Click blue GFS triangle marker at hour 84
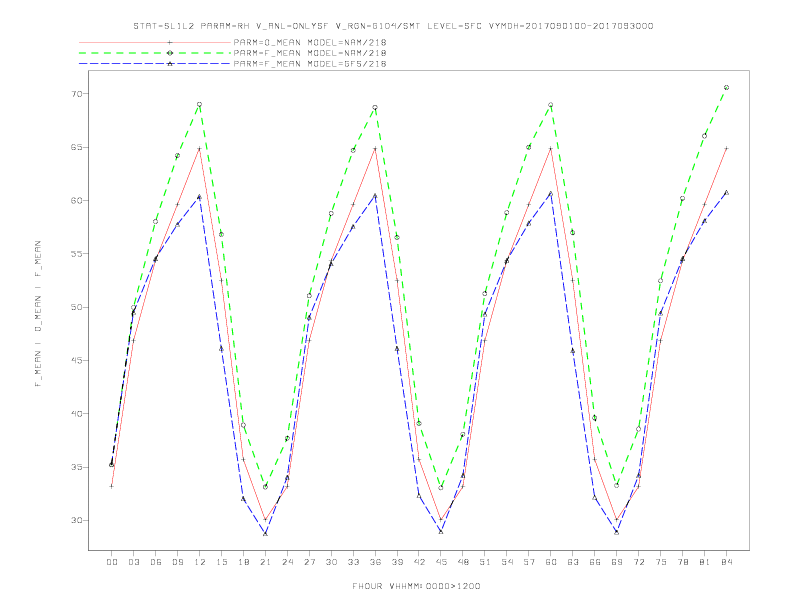Screen dimensions: 792x612 727,192
